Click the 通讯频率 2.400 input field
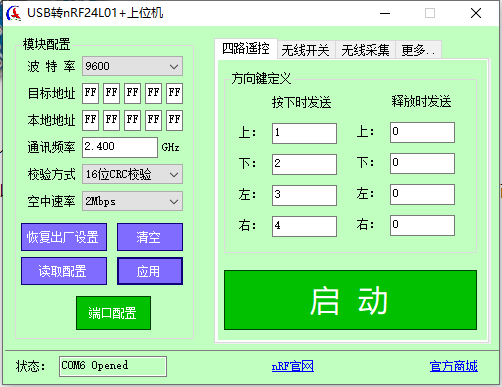Screen dimensions: 502x387 click(120, 147)
